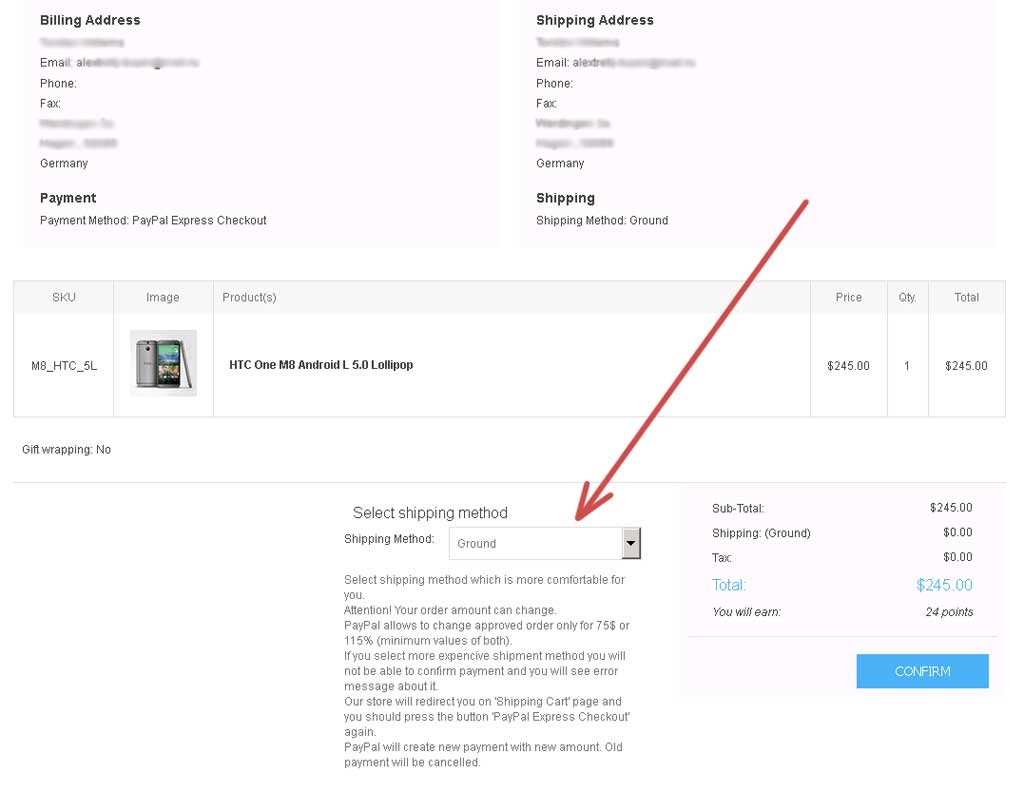Click Germany under Shipping Address
The height and width of the screenshot is (792, 1024).
(560, 163)
